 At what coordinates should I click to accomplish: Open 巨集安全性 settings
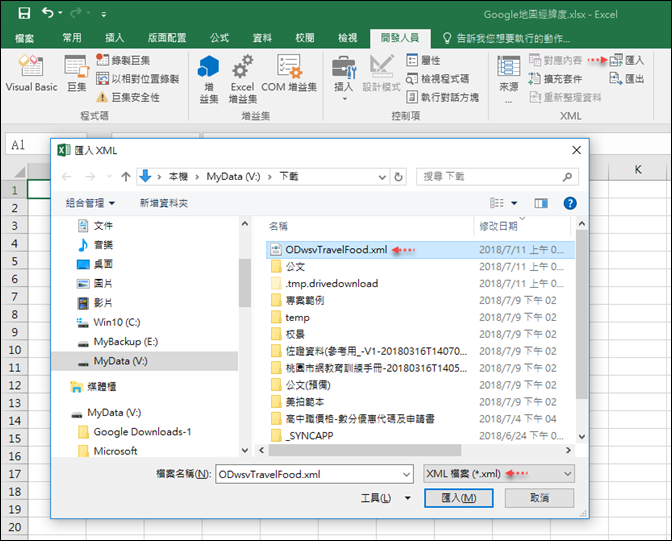tap(128, 97)
